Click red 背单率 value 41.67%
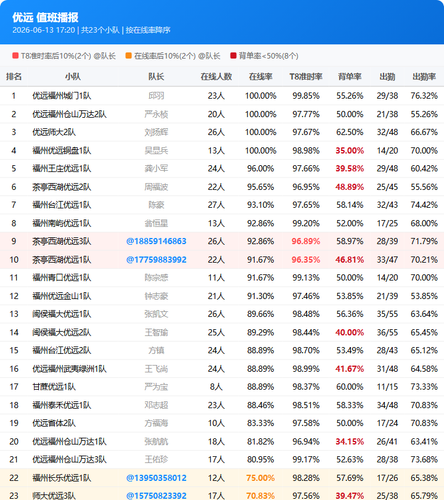The height and width of the screenshot is (500, 444). click(x=349, y=369)
